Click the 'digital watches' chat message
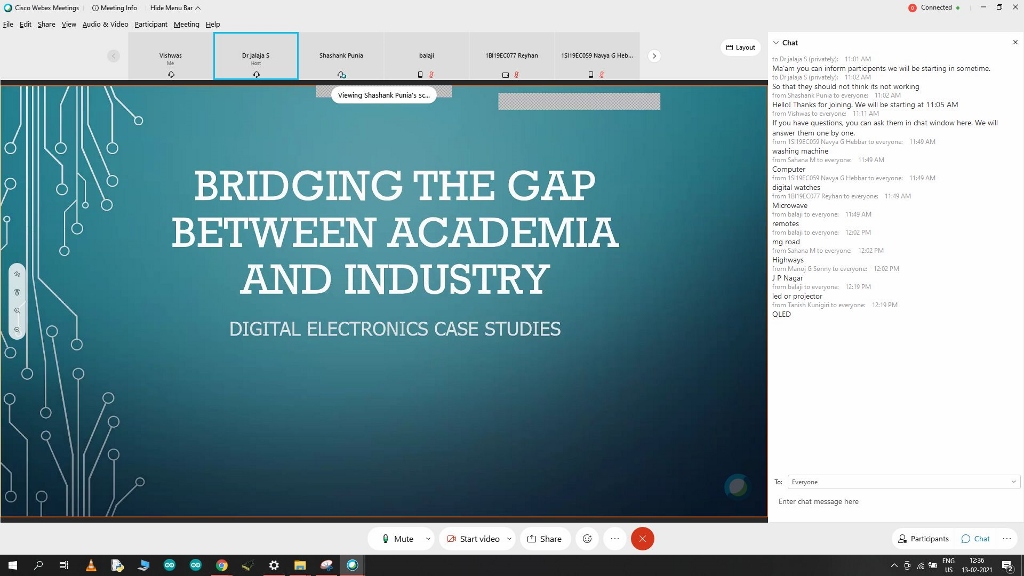Viewport: 1024px width, 576px height. (796, 187)
